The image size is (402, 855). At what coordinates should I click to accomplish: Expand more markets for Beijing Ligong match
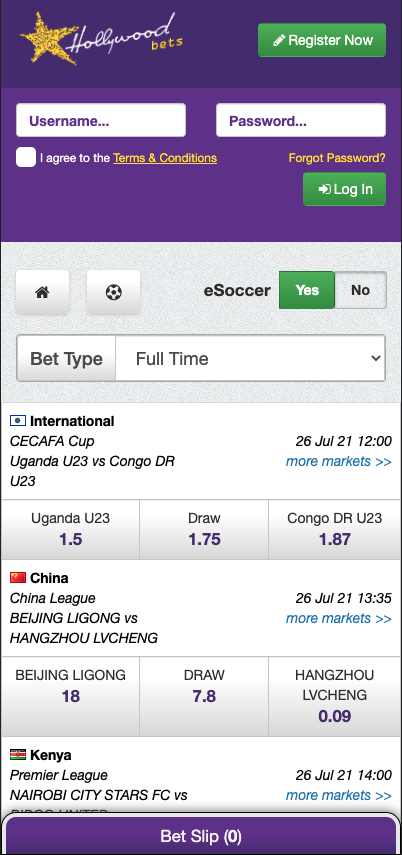click(x=339, y=618)
